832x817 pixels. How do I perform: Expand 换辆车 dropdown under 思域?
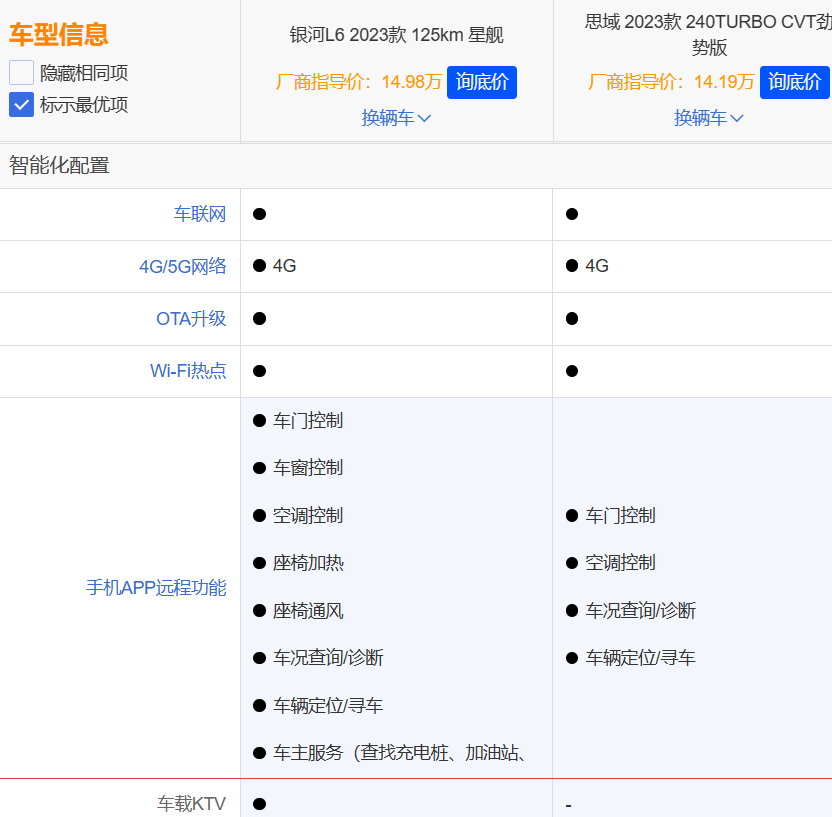(x=709, y=118)
